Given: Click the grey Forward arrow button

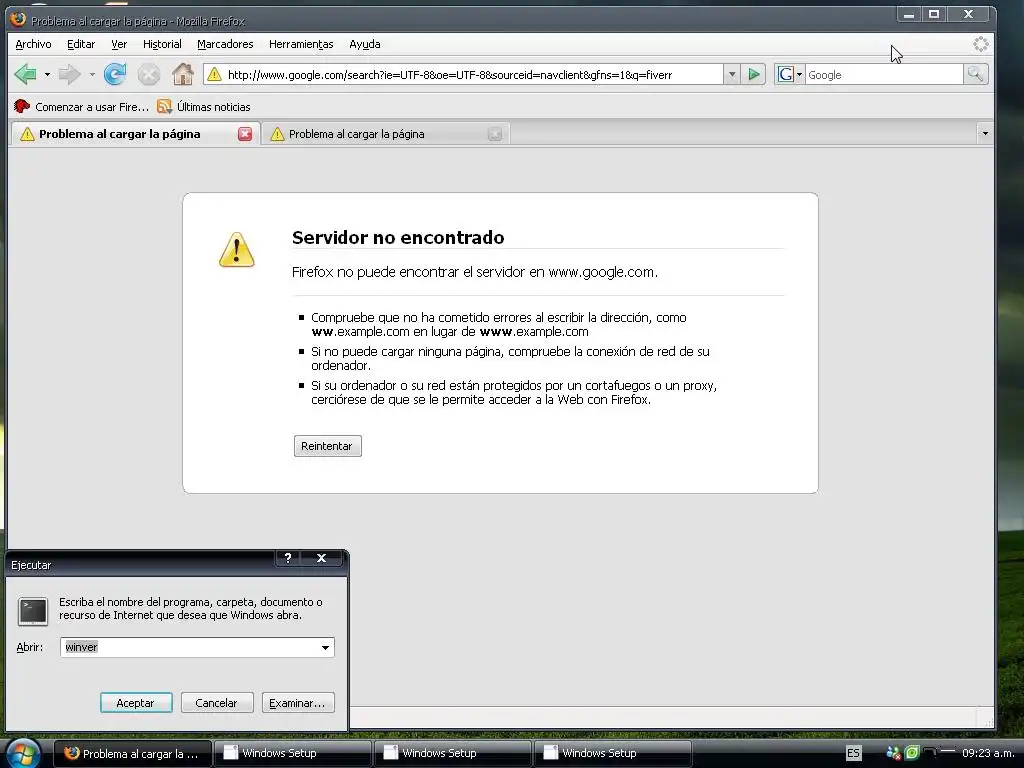Looking at the screenshot, I should (69, 74).
